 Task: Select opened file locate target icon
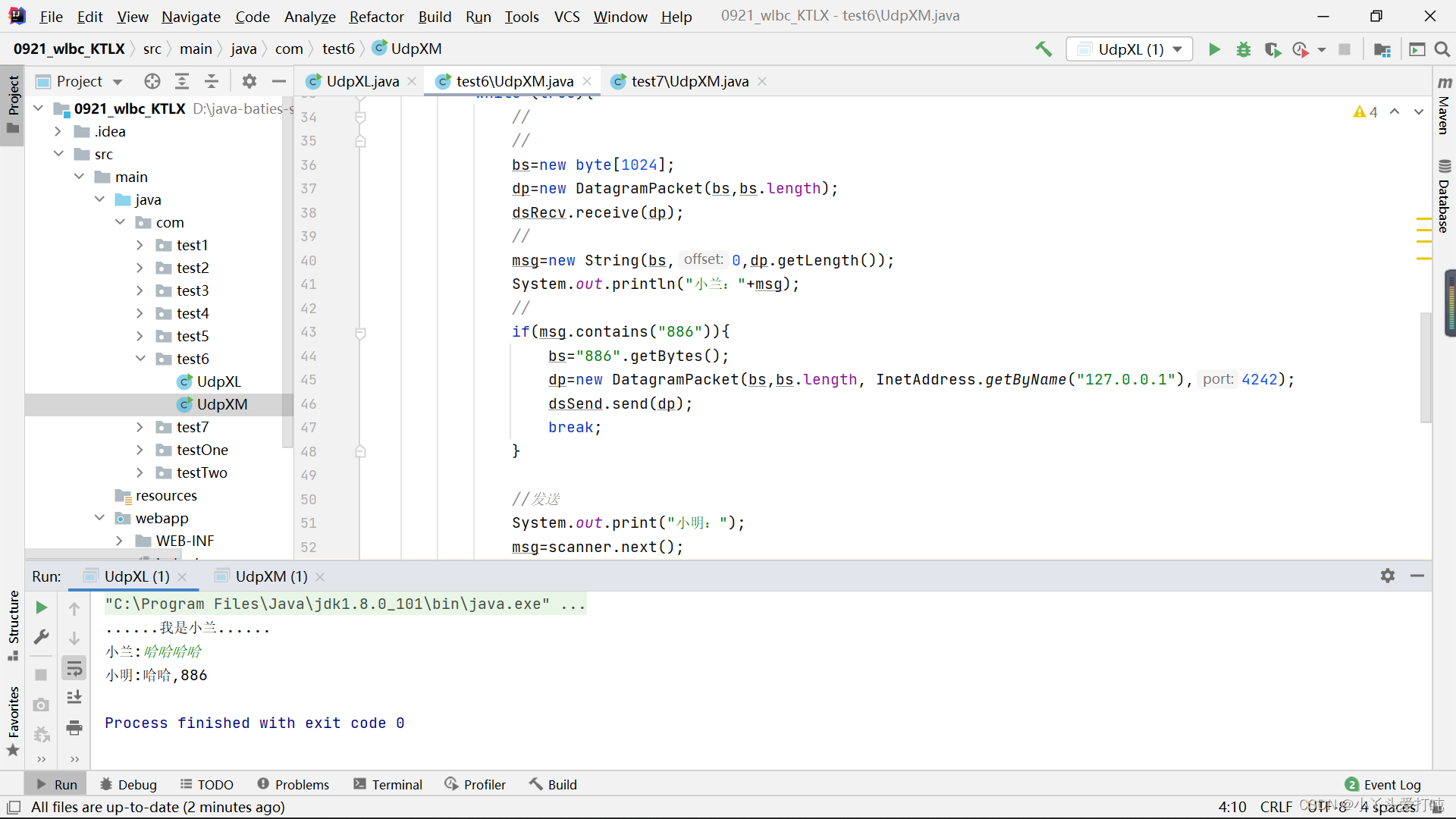(152, 81)
